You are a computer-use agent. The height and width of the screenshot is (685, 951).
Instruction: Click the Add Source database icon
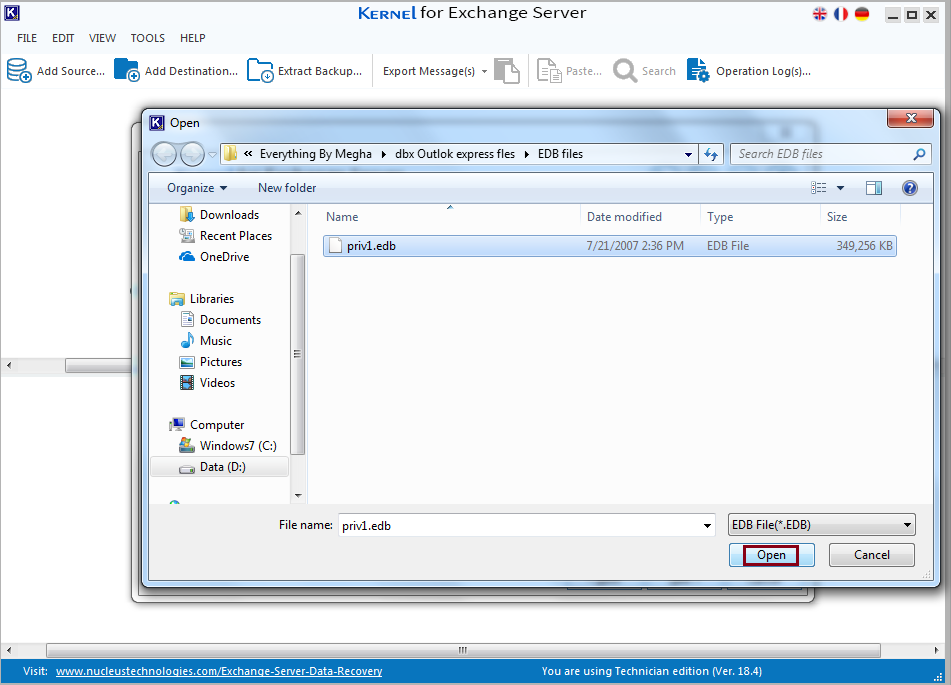tap(19, 70)
